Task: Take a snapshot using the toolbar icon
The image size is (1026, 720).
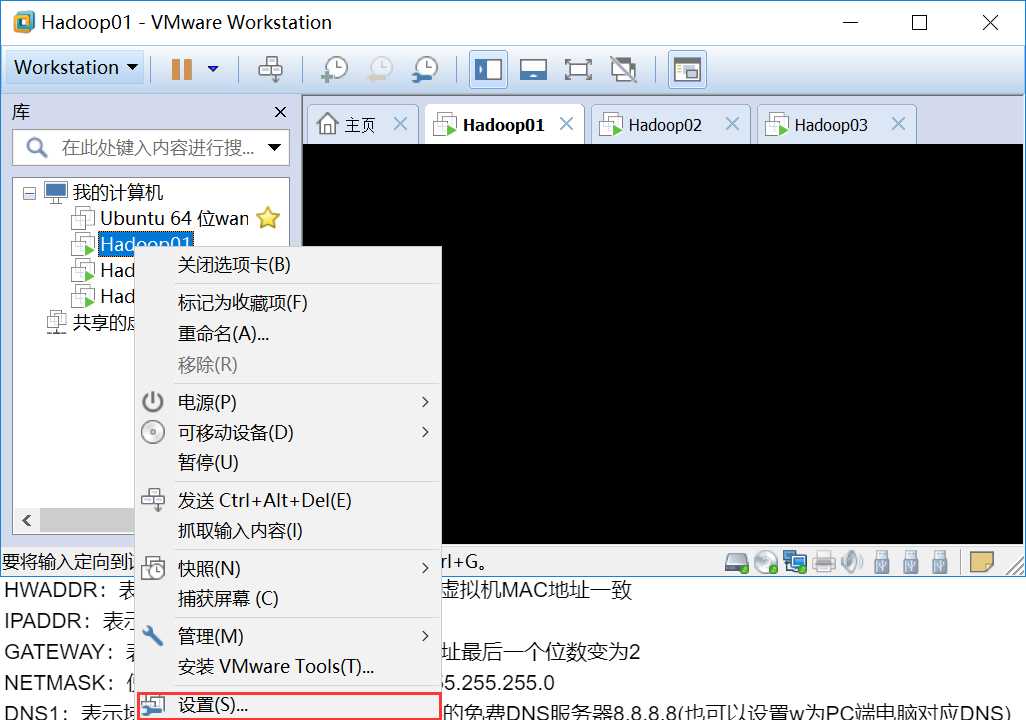Action: pos(334,69)
